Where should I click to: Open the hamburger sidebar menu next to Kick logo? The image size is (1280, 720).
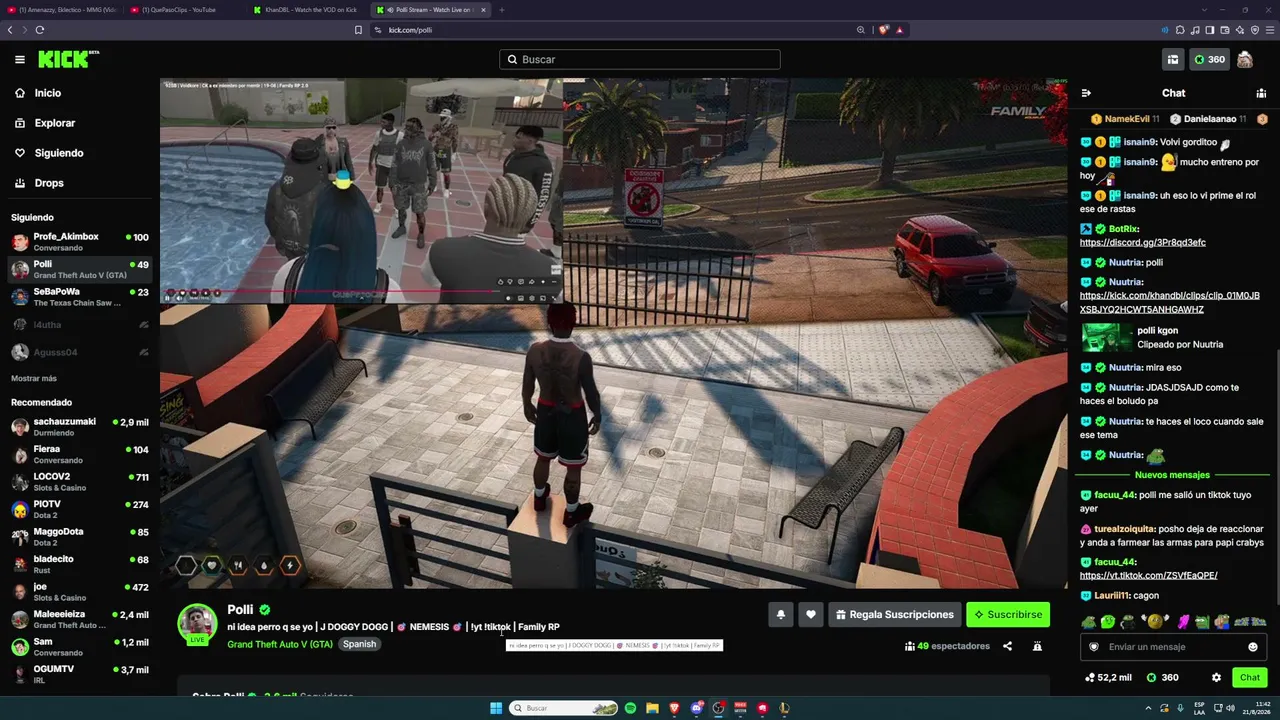click(x=19, y=60)
